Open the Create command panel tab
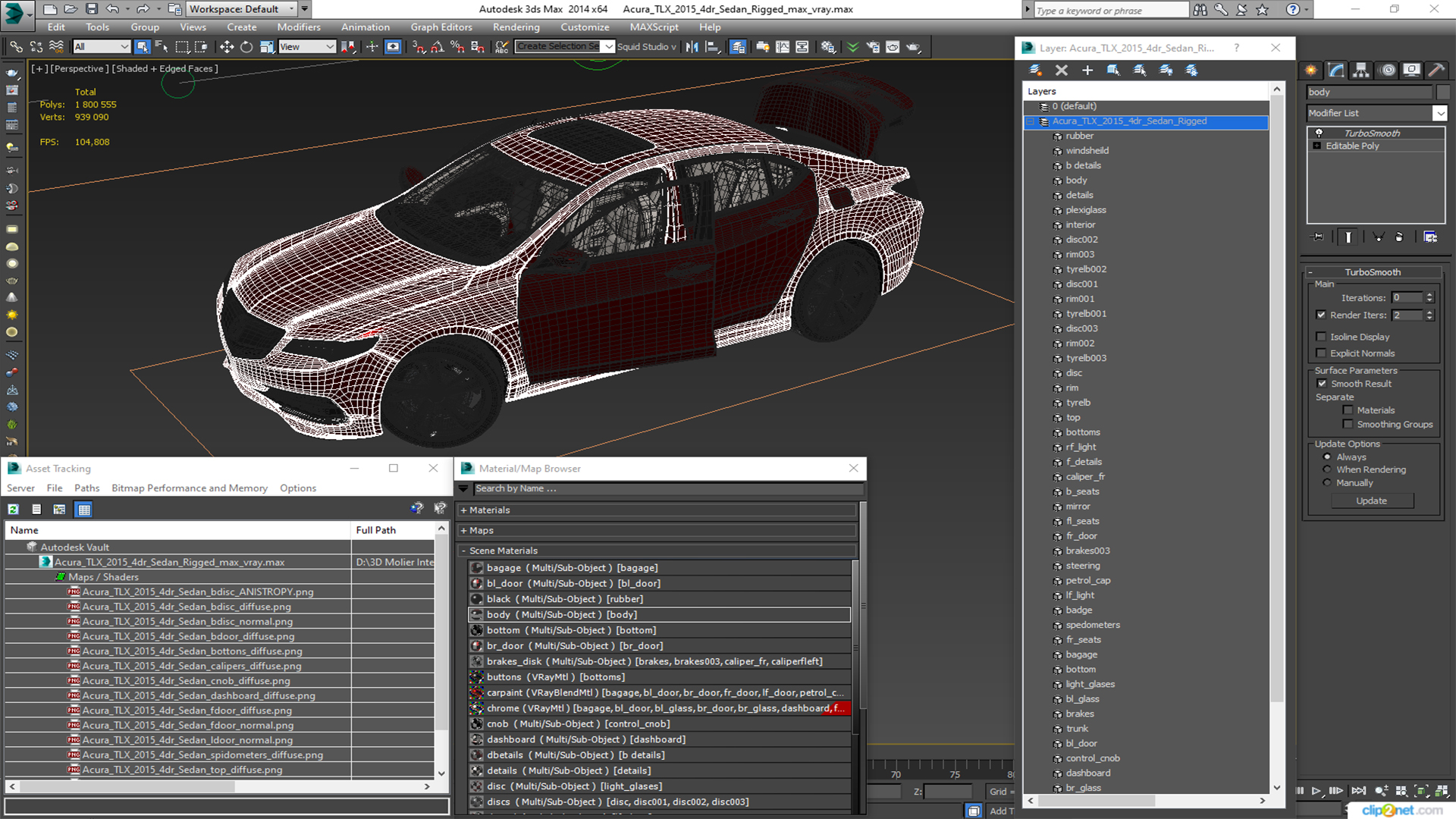The height and width of the screenshot is (819, 1456). (1311, 71)
